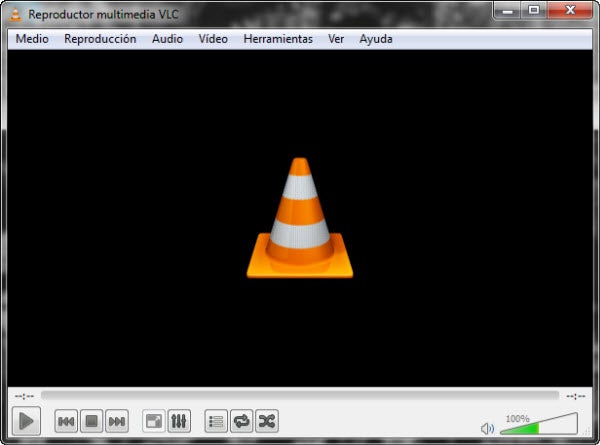Open the Medio menu
This screenshot has height=445, width=600.
click(31, 39)
